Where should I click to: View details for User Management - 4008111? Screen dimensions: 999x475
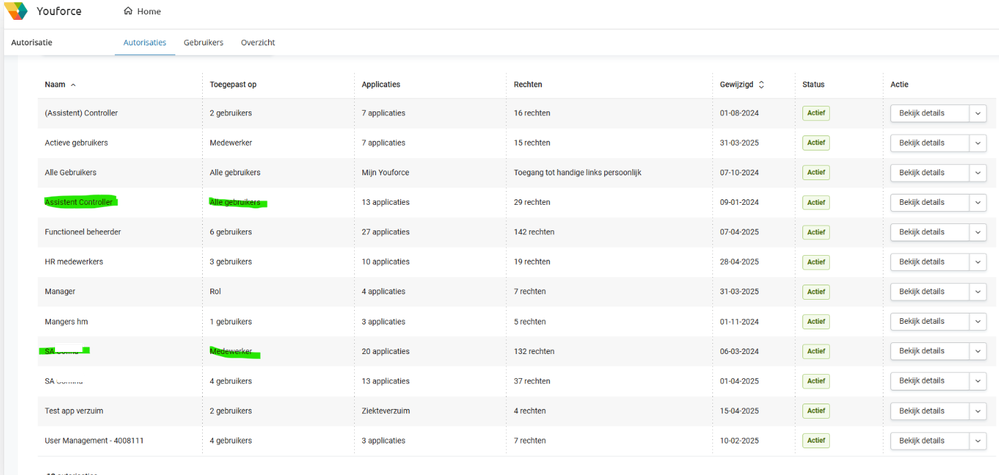click(930, 441)
